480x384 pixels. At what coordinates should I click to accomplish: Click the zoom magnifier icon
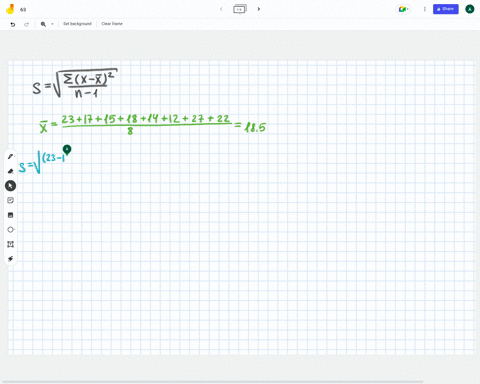click(43, 24)
